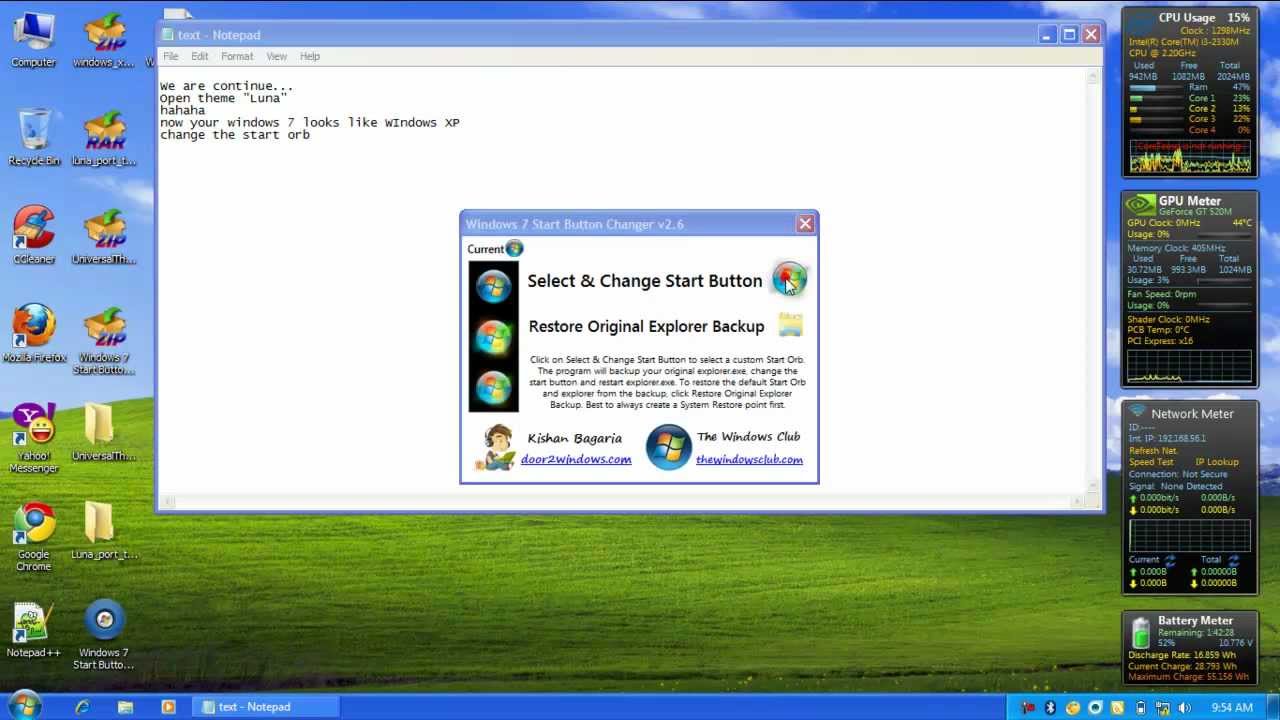Select the windows_x... ZIP archive icon
Viewport: 1280px width, 720px height.
coord(104,40)
